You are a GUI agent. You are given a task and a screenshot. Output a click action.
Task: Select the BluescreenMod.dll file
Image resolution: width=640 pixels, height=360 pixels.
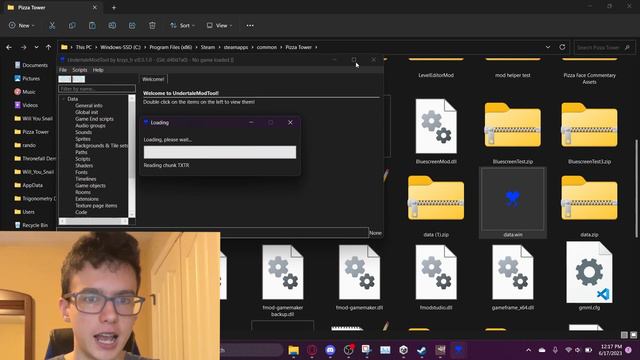click(436, 131)
